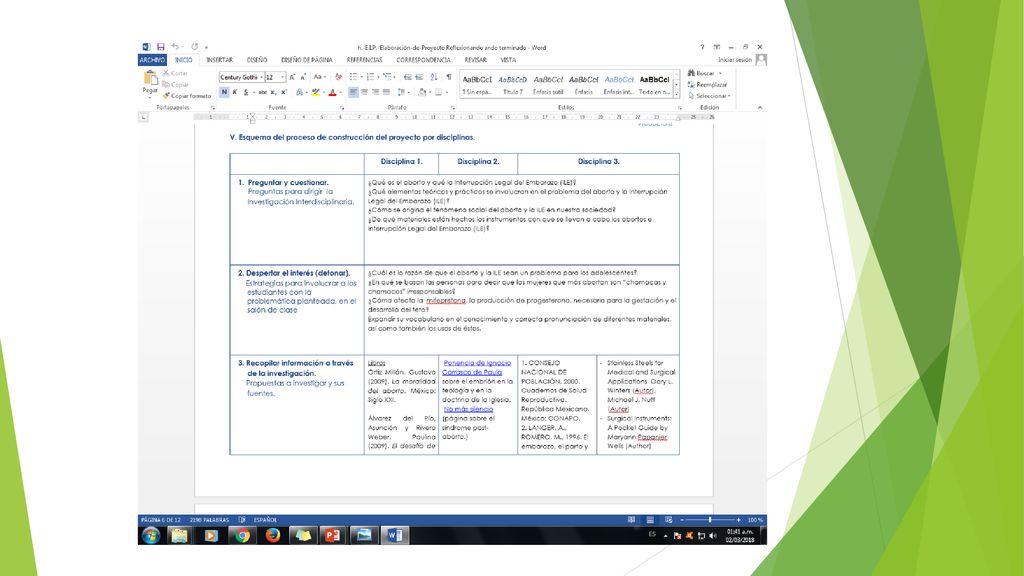Image resolution: width=1024 pixels, height=576 pixels.
Task: Click Iniciar sesión to sign in
Action: click(x=735, y=60)
